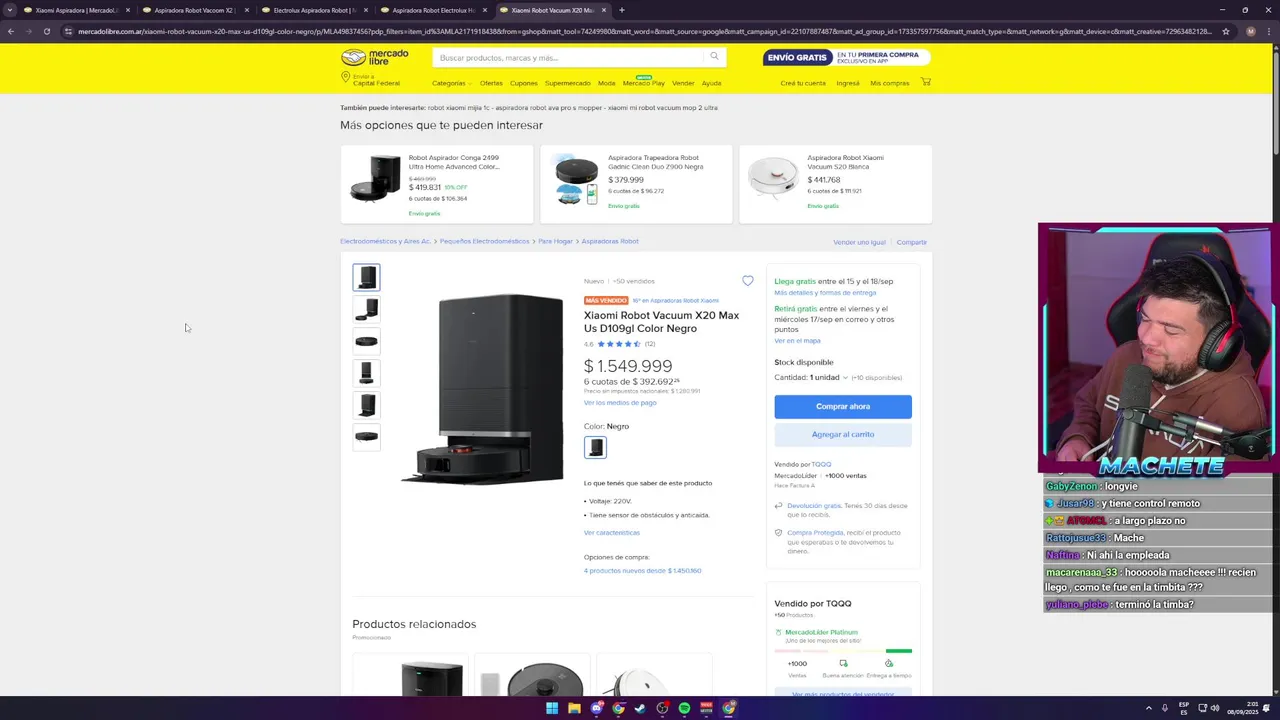This screenshot has width=1280, height=720.
Task: Switch to Aspiradora Robot Electrolux Ho tab
Action: pyautogui.click(x=433, y=10)
